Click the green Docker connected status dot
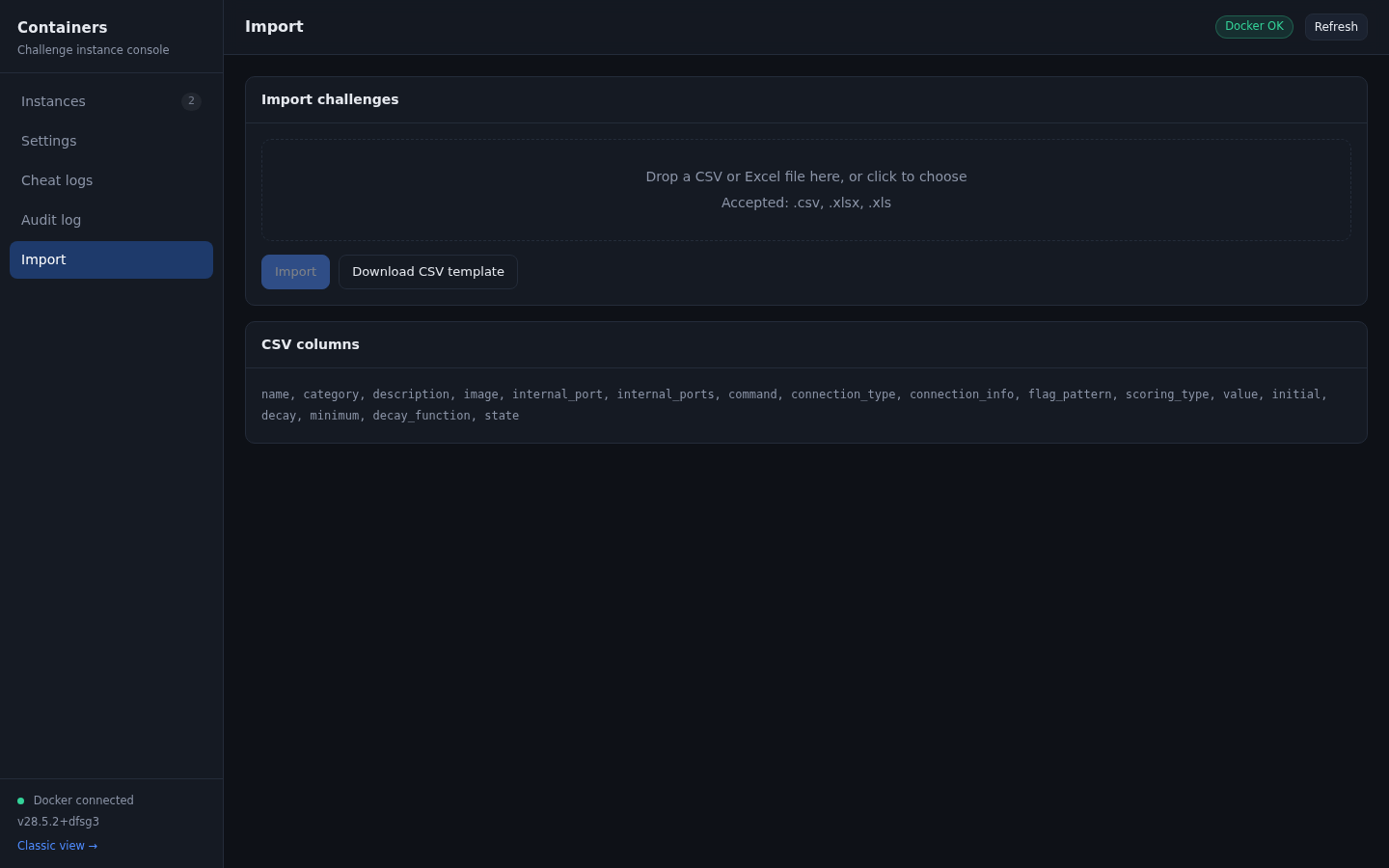Image resolution: width=1389 pixels, height=868 pixels. pos(20,800)
